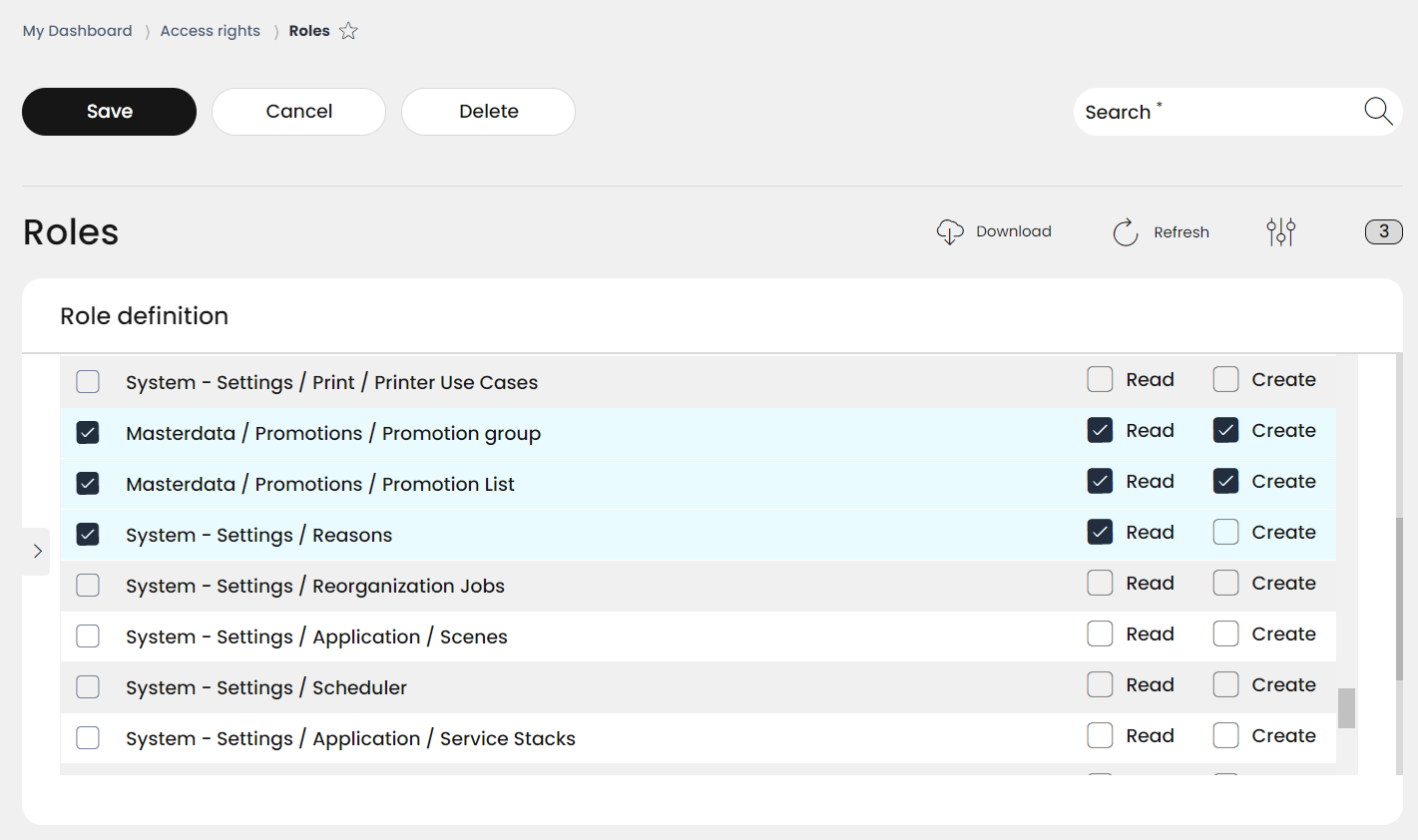
Task: Click the Delete button
Action: [488, 112]
